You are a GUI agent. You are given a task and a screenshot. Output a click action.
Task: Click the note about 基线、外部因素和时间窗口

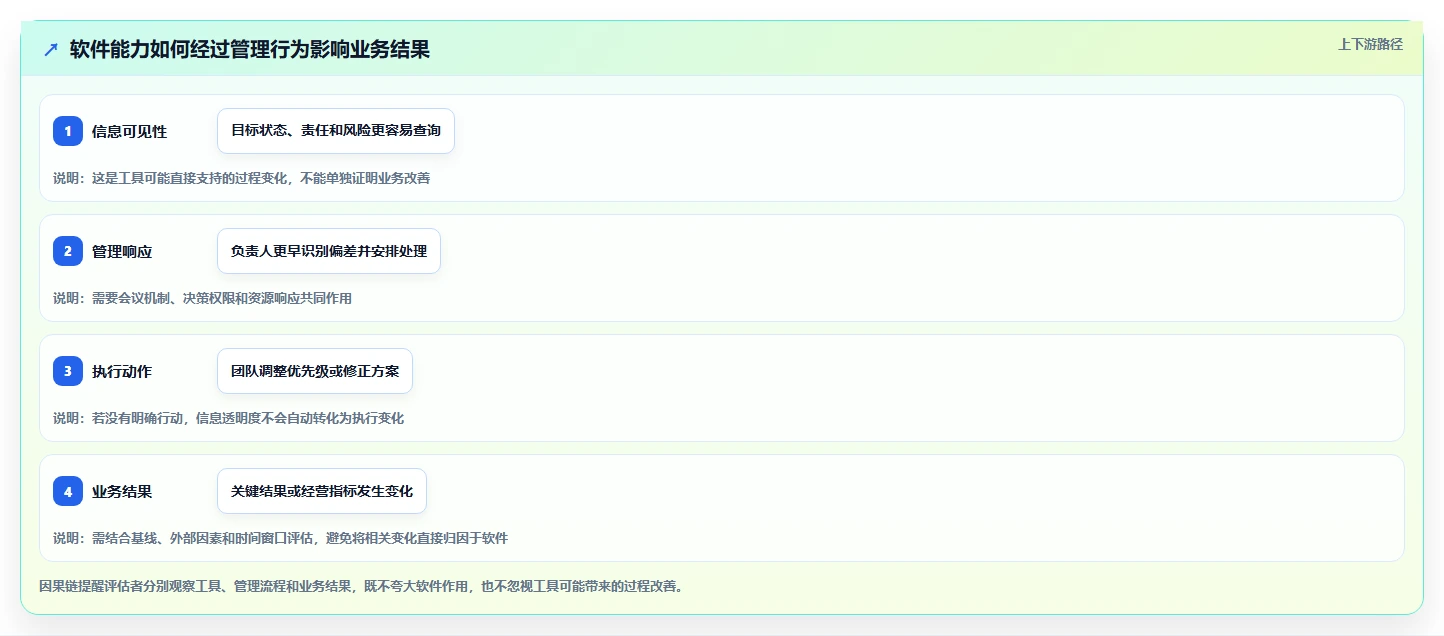tap(280, 538)
